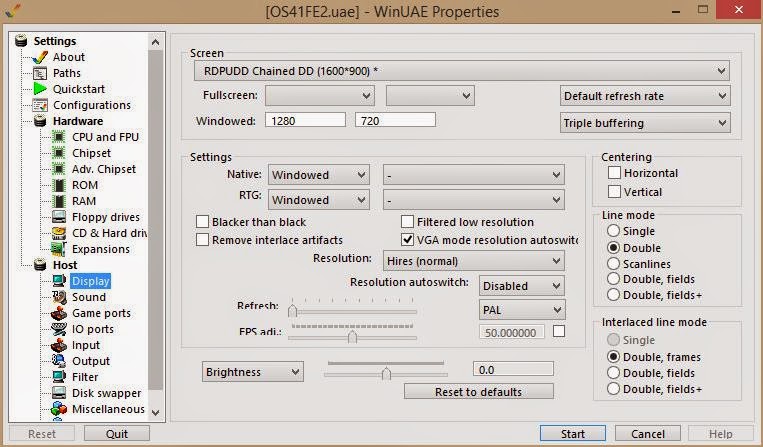This screenshot has height=447, width=763.
Task: Open Native Windowed mode dropdown
Action: coord(319,175)
